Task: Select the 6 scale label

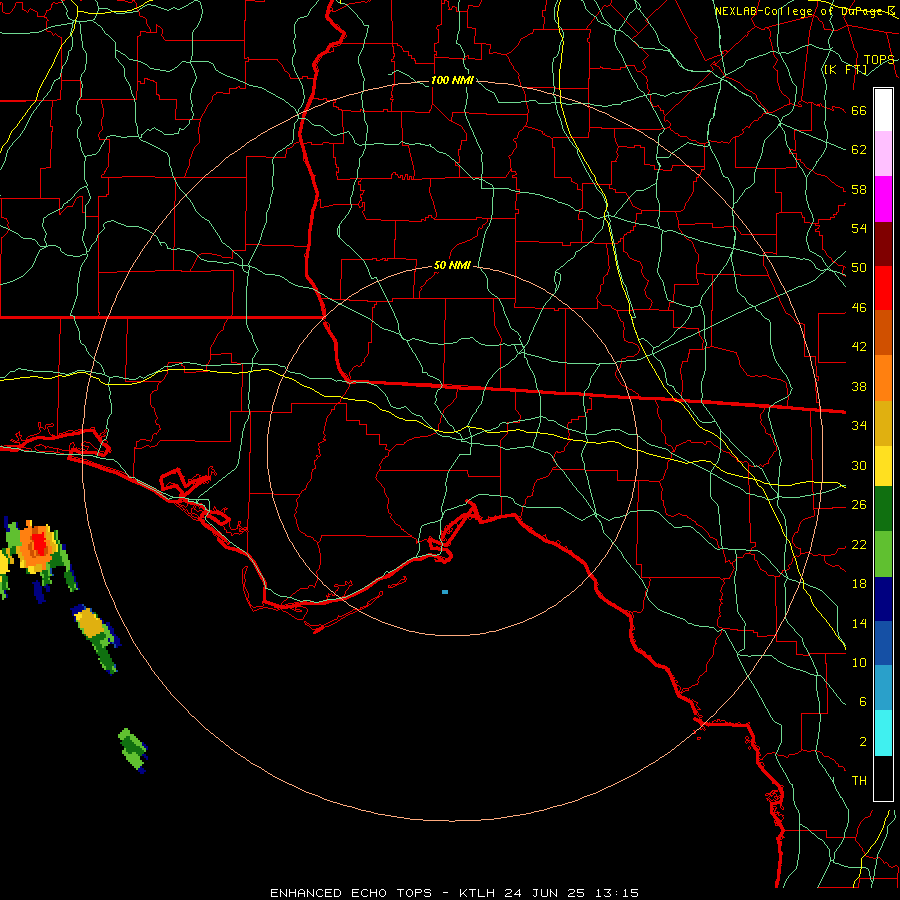Action: click(x=862, y=702)
